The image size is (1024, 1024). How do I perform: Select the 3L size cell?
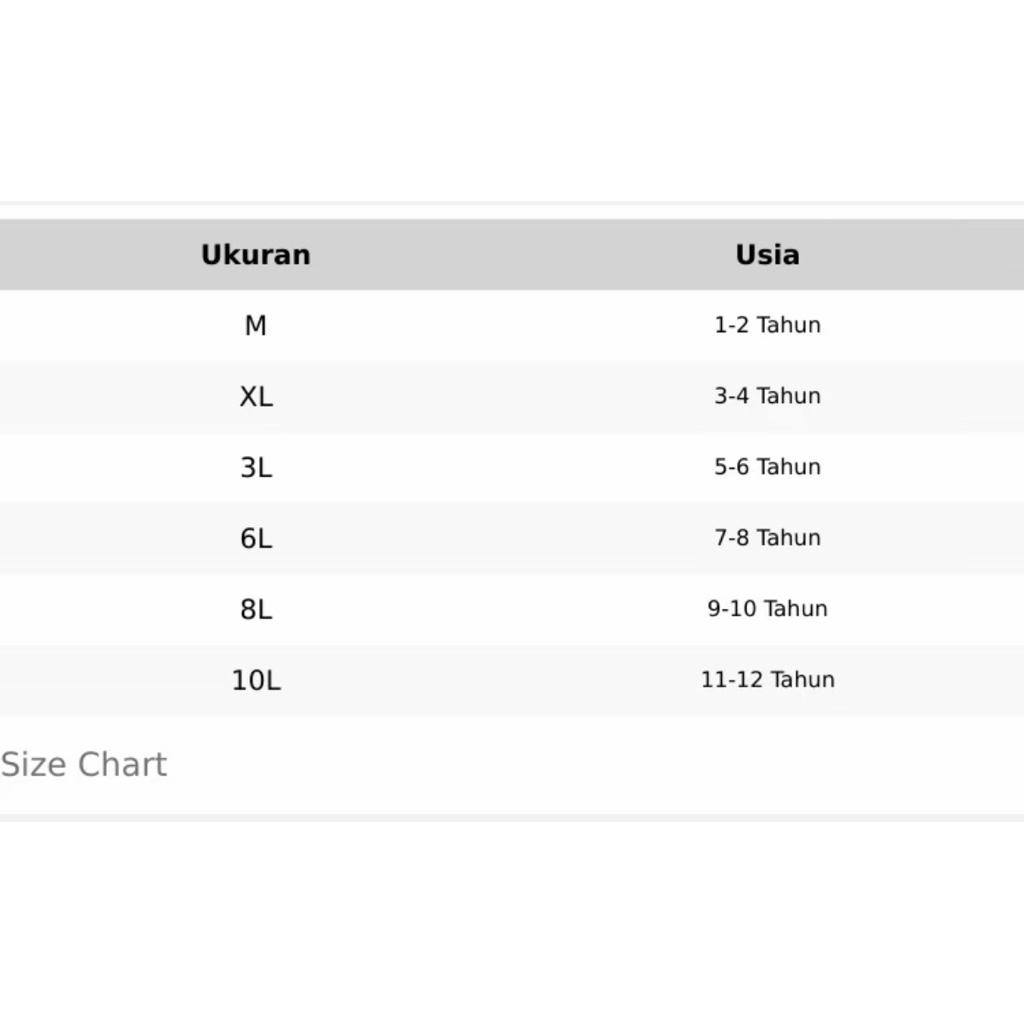pos(256,467)
